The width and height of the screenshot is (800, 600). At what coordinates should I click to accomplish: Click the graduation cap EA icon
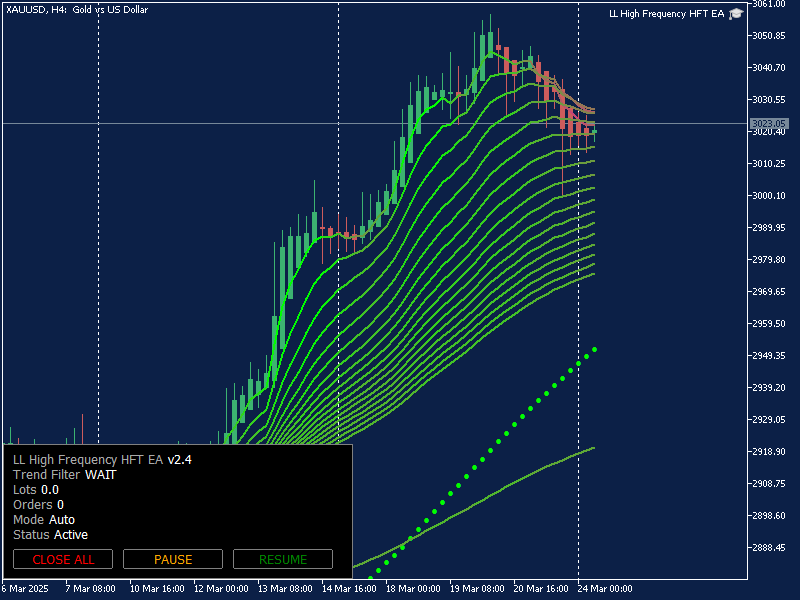tap(736, 14)
